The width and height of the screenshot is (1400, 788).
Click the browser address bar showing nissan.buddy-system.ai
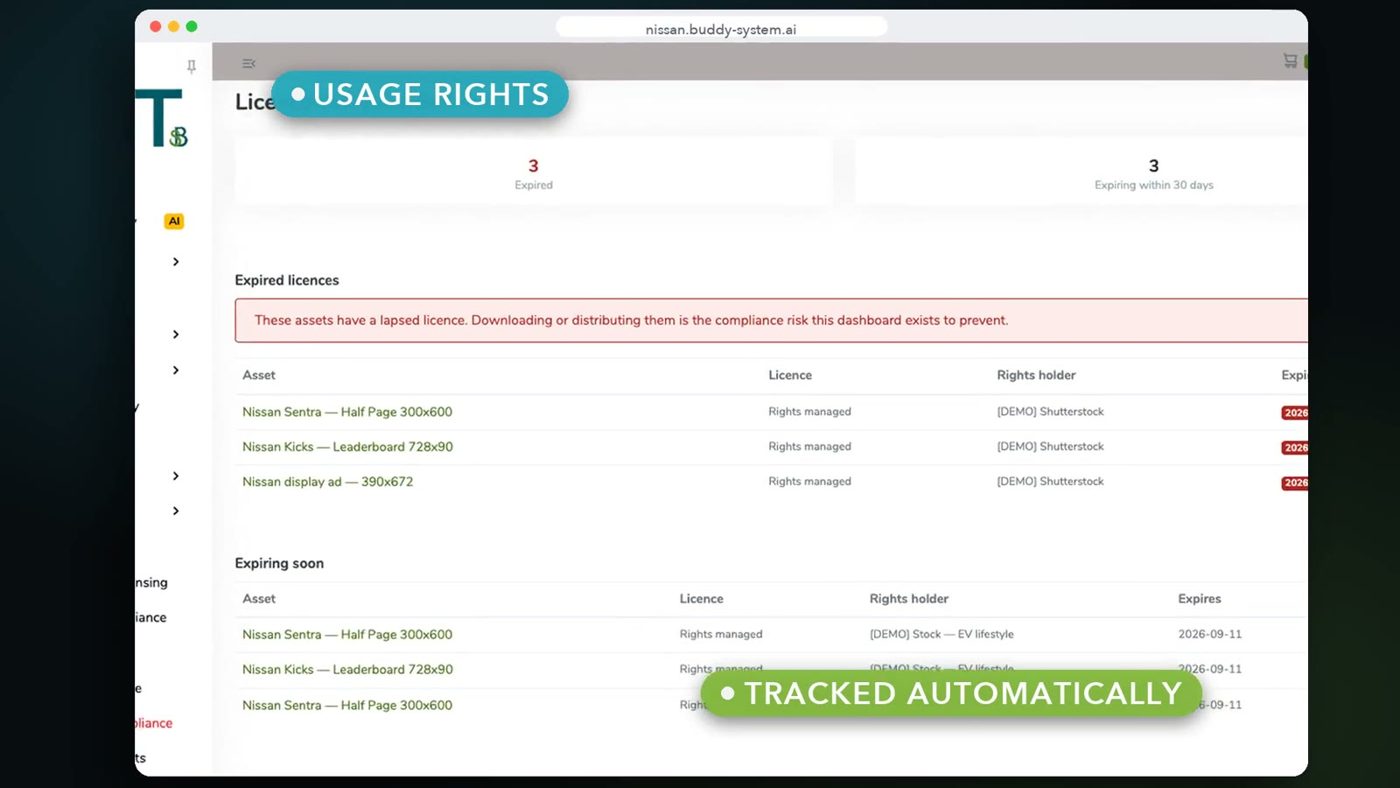(x=721, y=29)
